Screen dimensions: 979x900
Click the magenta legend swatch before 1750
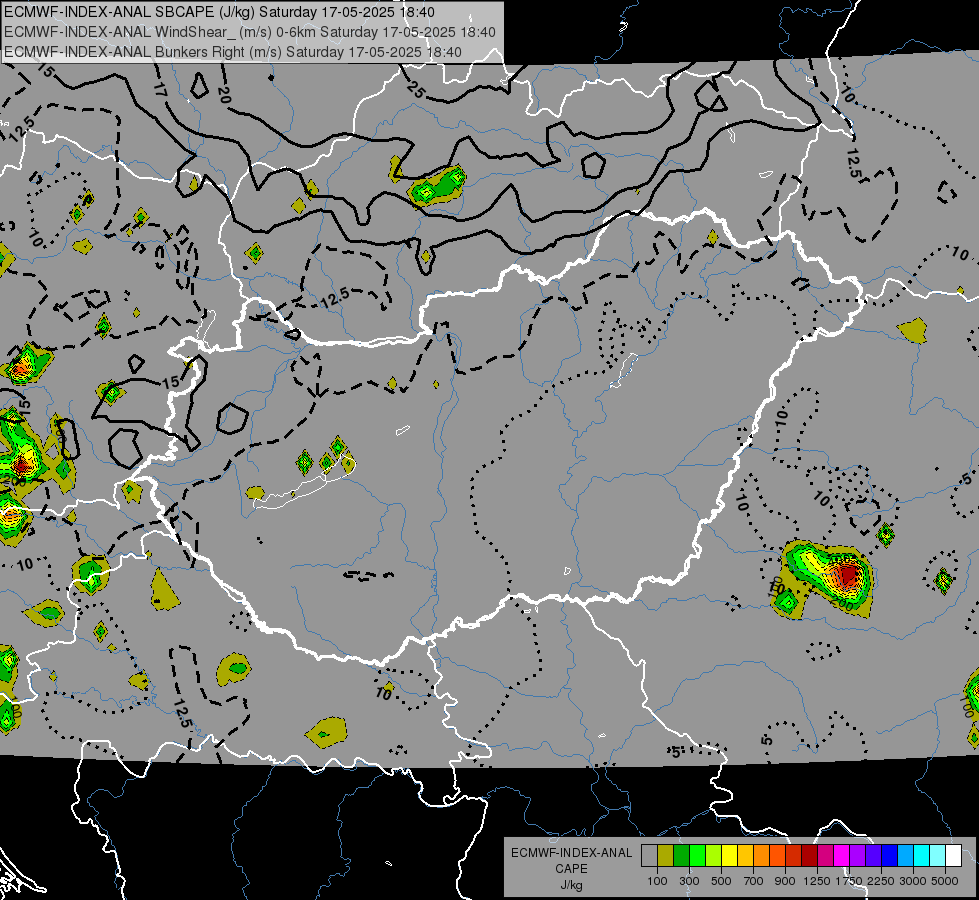click(x=842, y=856)
